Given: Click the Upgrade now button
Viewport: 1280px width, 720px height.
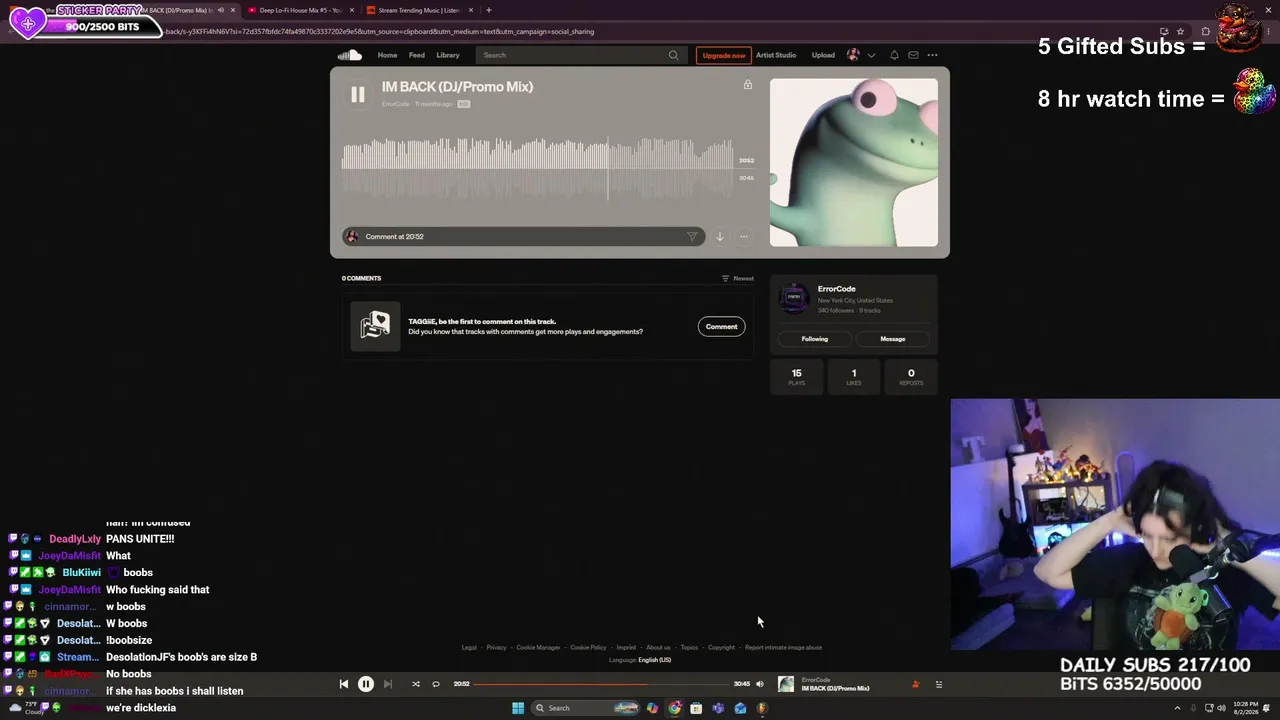Looking at the screenshot, I should point(723,55).
